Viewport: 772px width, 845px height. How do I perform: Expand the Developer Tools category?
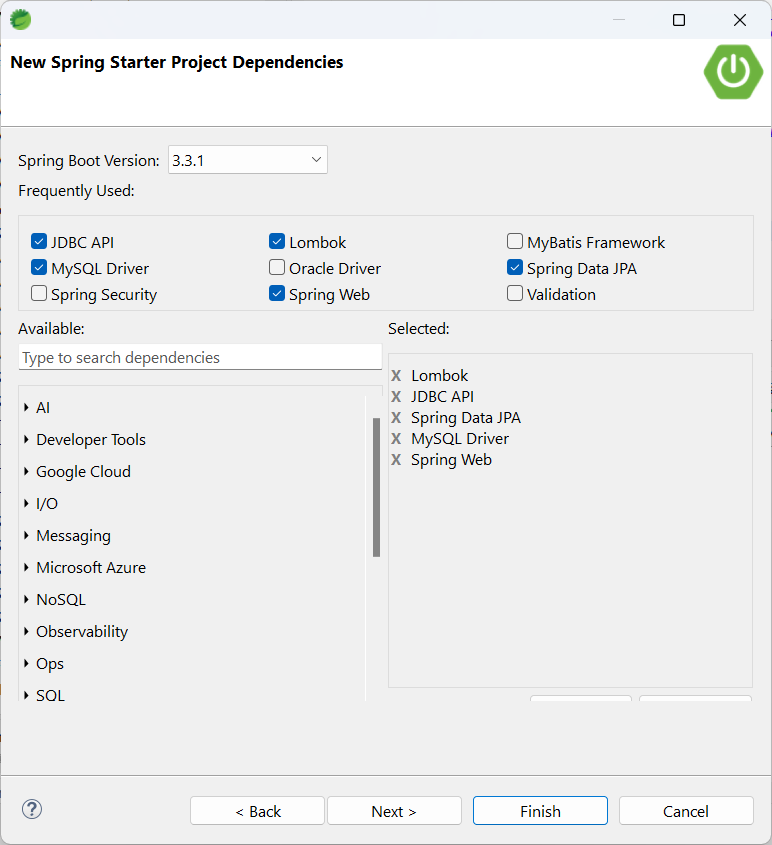click(26, 440)
